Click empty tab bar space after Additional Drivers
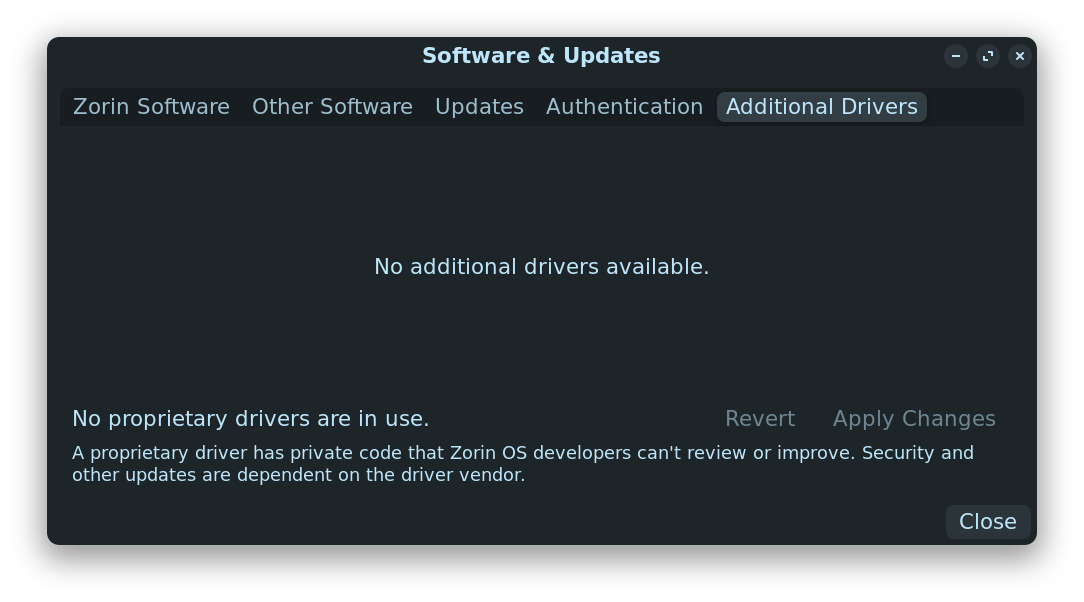Screen dimensions: 1084x602 pyautogui.click(x=975, y=107)
